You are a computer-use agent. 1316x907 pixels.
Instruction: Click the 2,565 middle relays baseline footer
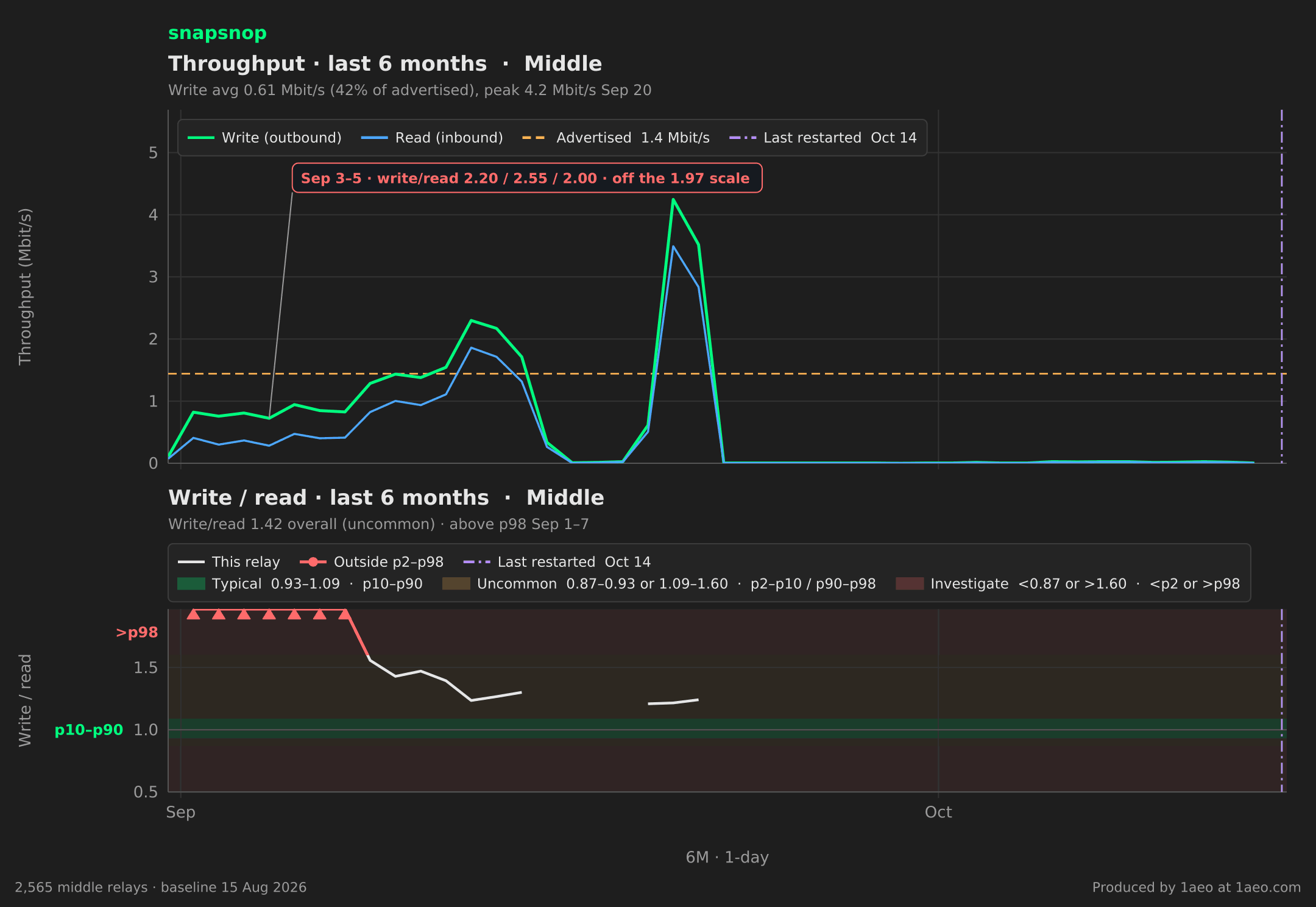[161, 887]
